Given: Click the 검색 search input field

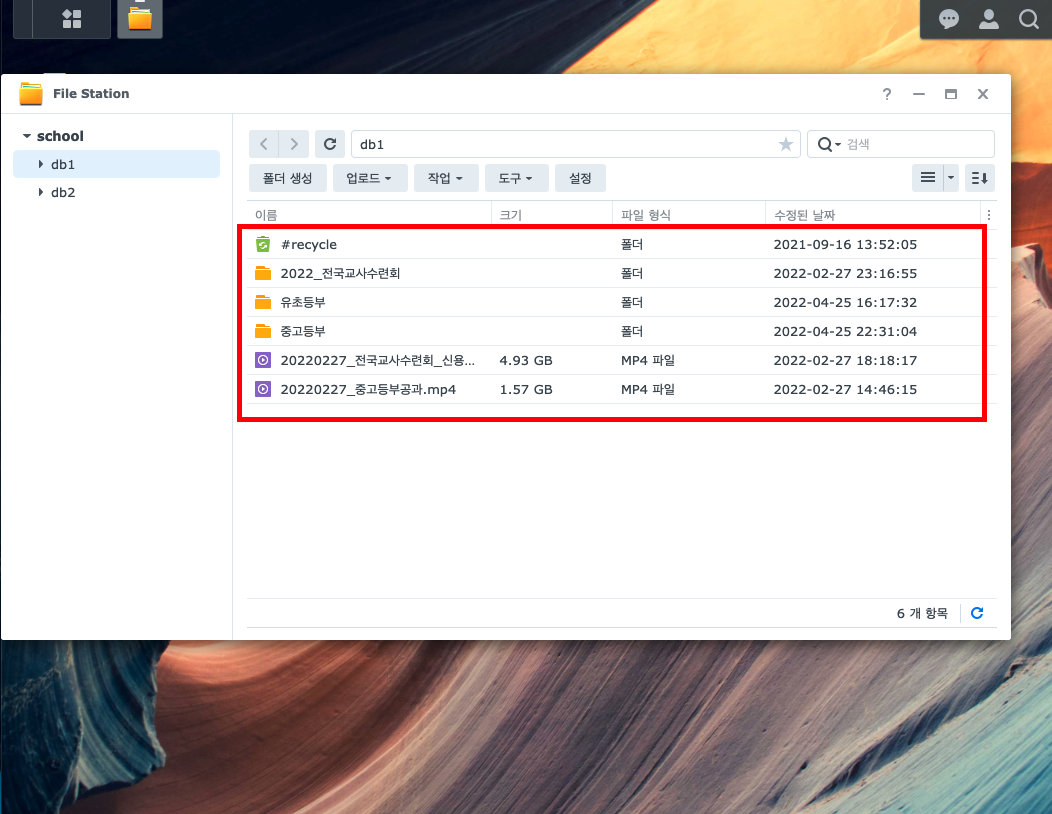Looking at the screenshot, I should click(x=915, y=144).
